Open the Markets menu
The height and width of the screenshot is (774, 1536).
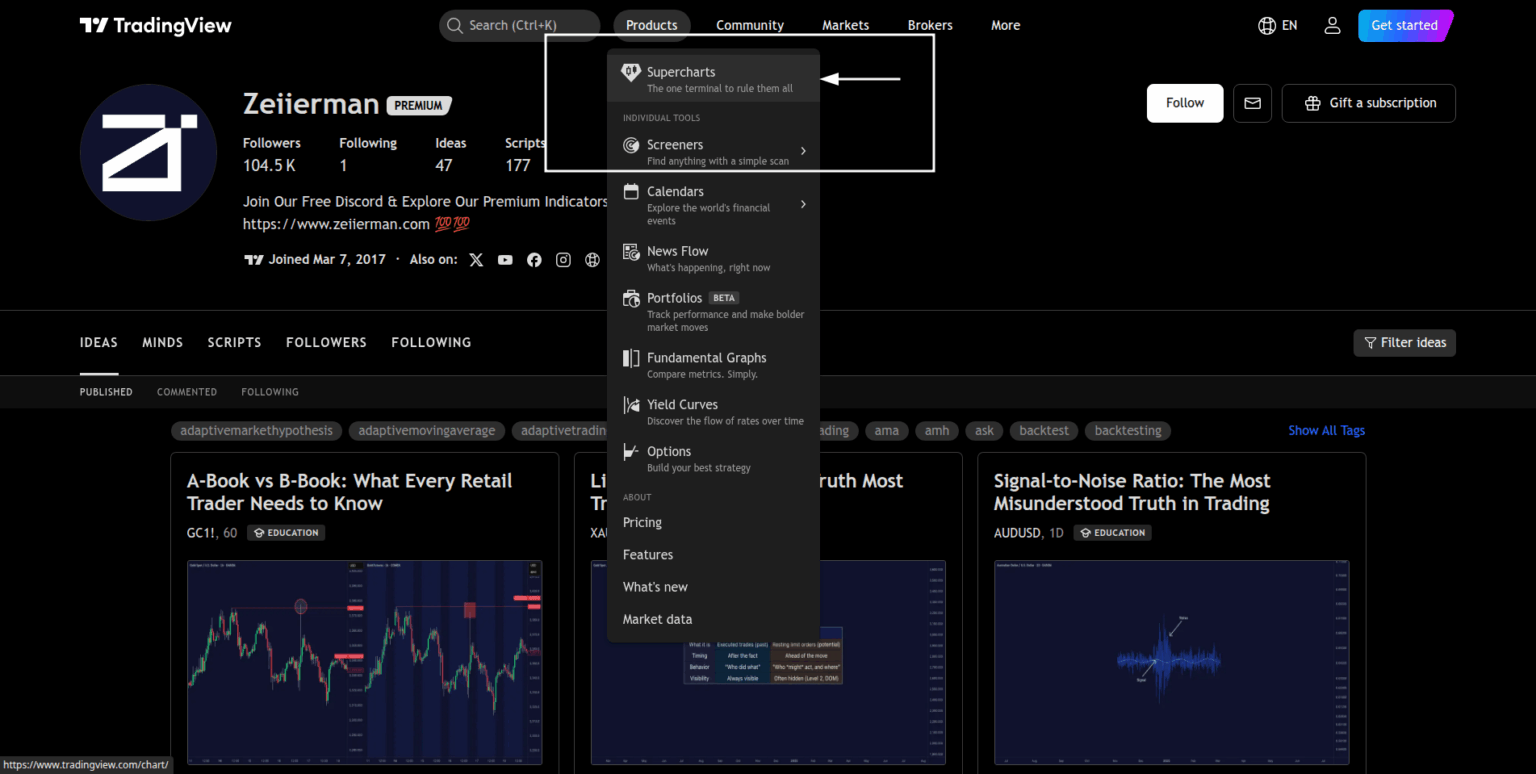point(845,25)
